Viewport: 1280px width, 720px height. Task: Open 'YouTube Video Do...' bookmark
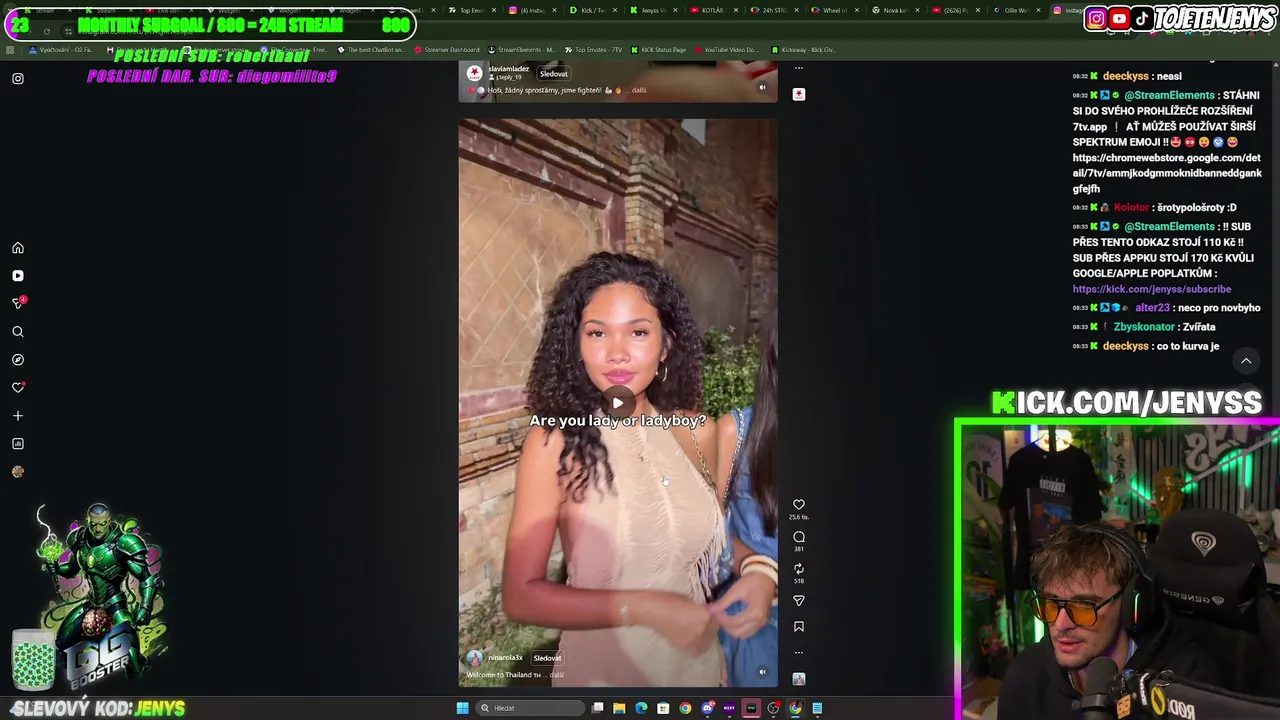[x=725, y=50]
